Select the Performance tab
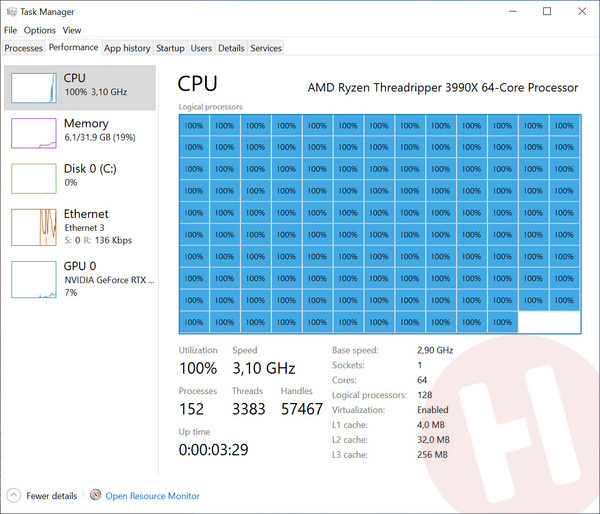This screenshot has width=600, height=514. tap(73, 47)
